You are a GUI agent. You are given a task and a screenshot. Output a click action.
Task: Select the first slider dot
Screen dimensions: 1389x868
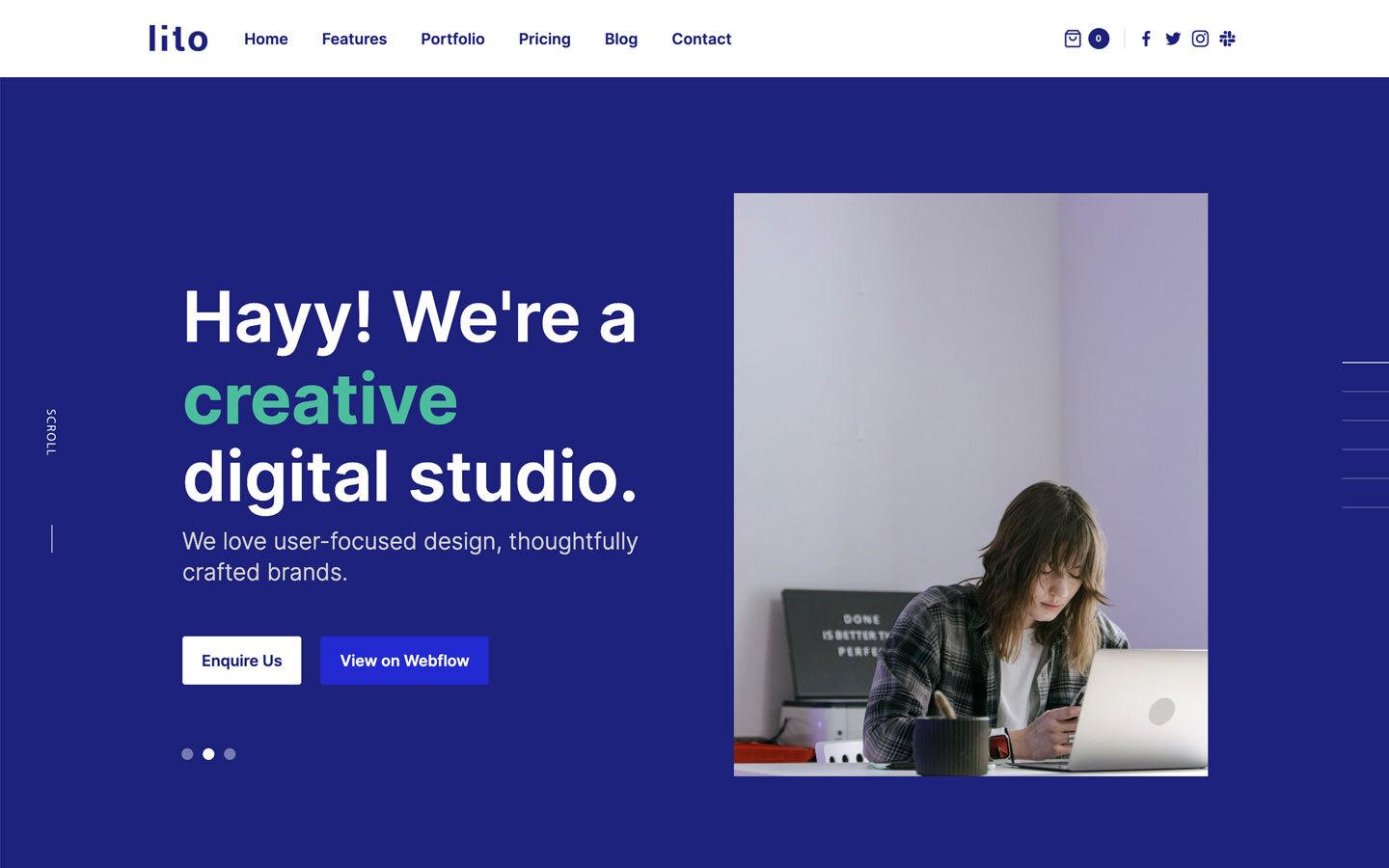point(187,754)
